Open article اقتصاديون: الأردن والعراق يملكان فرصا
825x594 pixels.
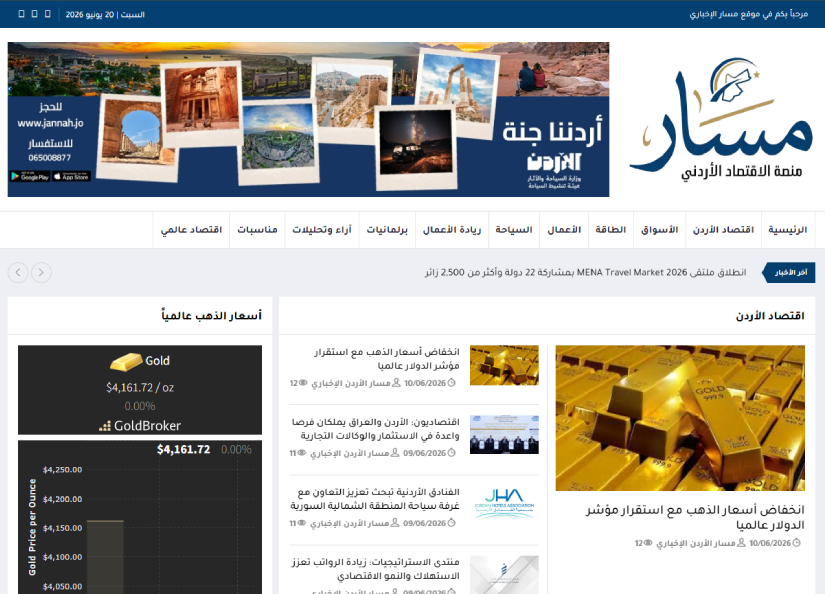point(376,429)
